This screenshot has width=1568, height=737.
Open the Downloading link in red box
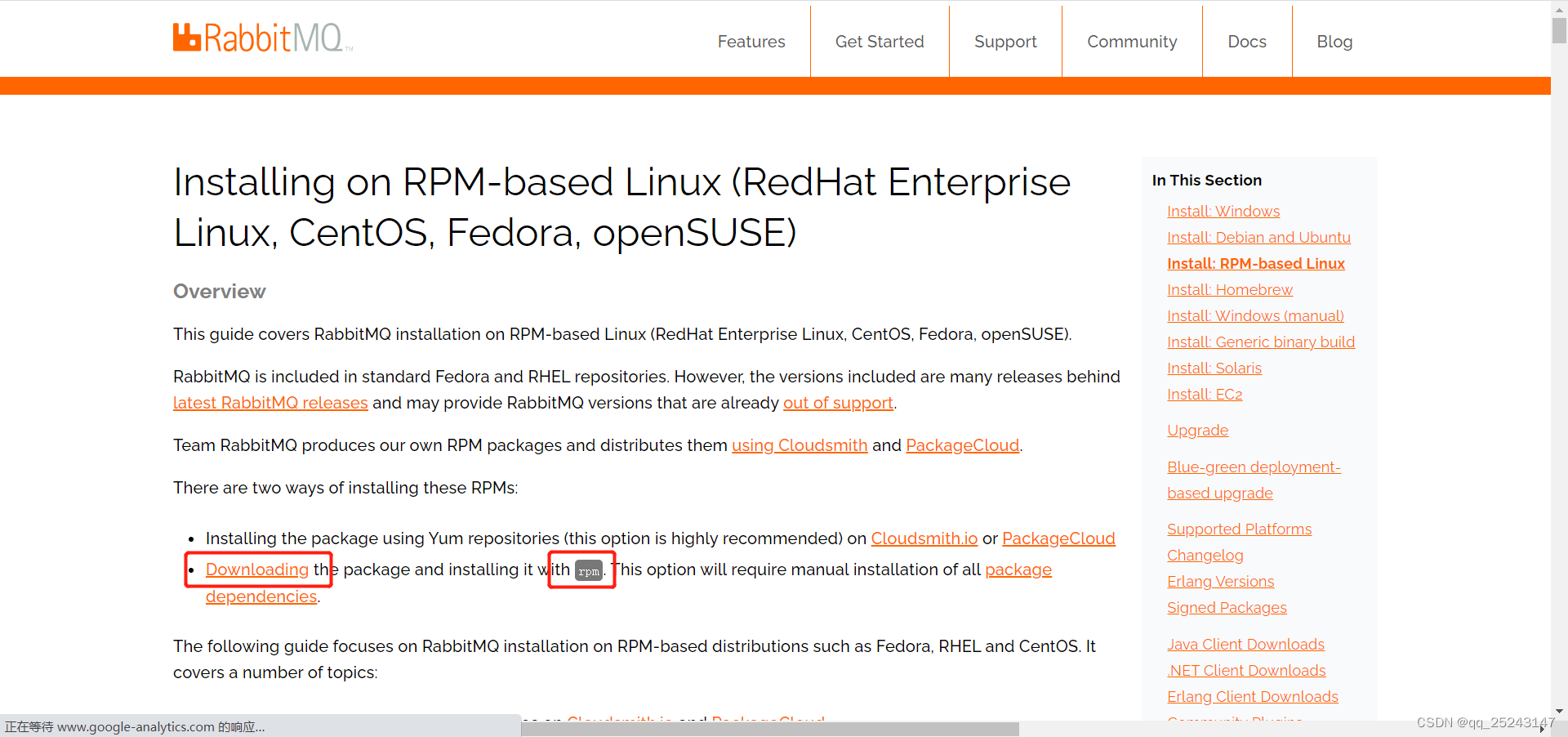tap(257, 569)
